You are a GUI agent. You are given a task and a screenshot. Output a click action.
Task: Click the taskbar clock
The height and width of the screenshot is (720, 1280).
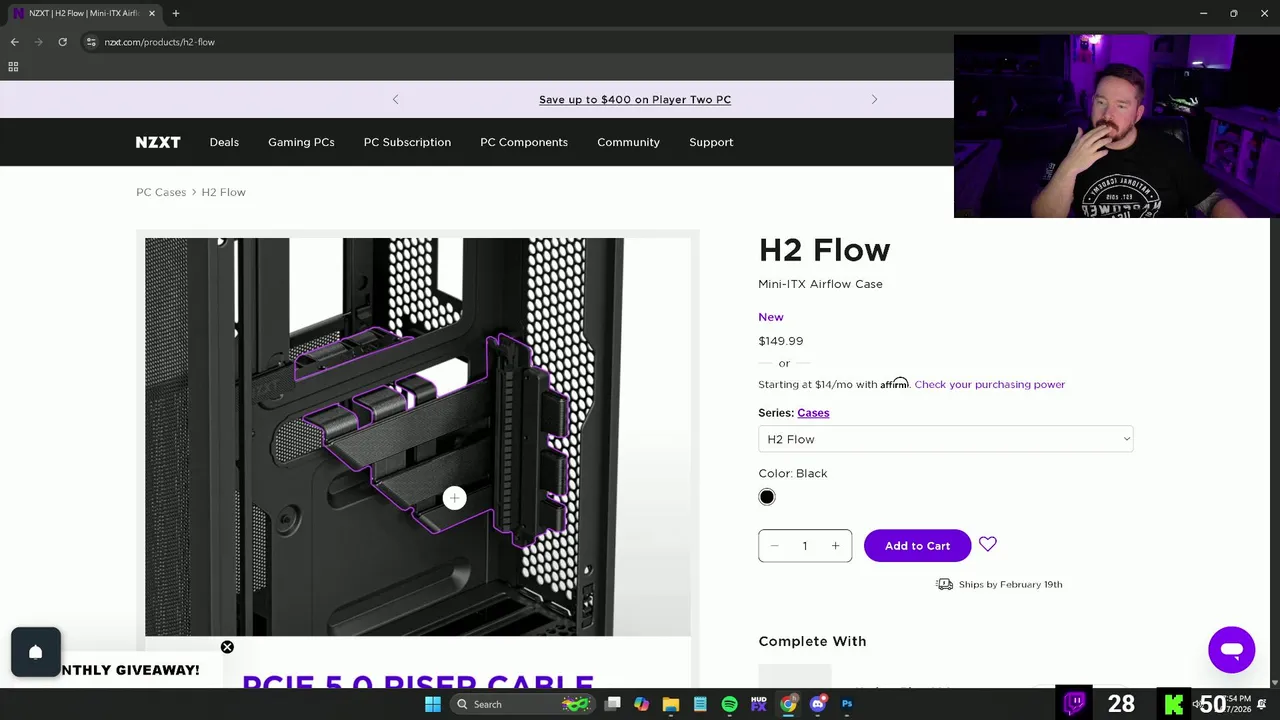click(1240, 704)
